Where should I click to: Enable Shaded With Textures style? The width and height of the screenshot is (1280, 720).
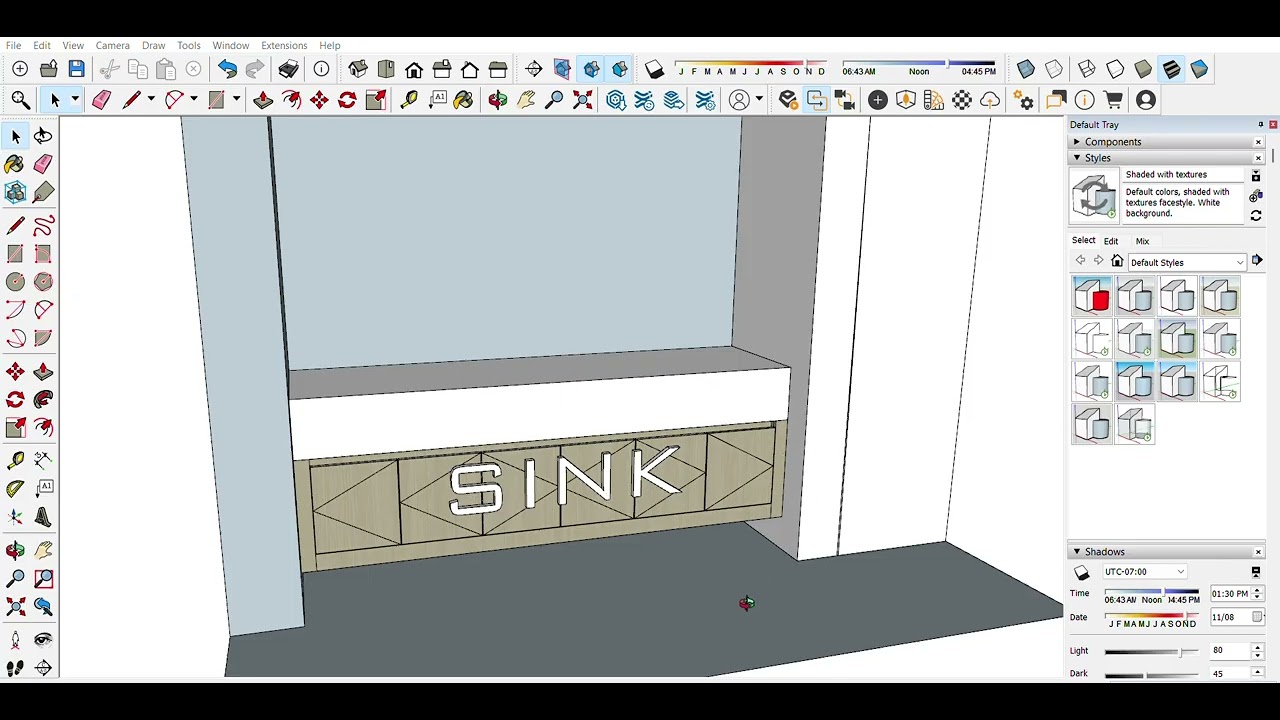coord(1171,69)
